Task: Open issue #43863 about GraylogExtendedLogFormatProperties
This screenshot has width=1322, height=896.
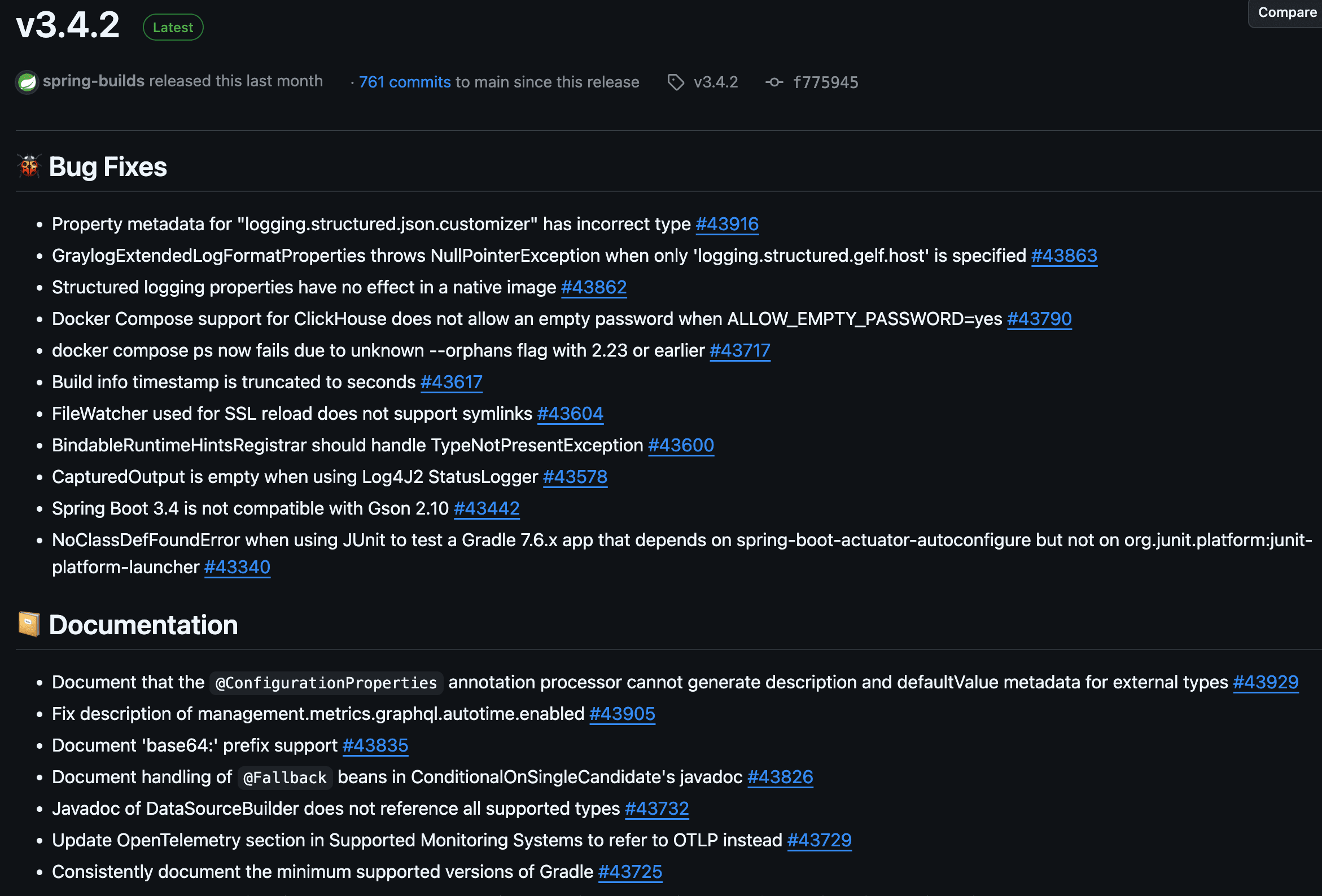Action: point(1063,256)
